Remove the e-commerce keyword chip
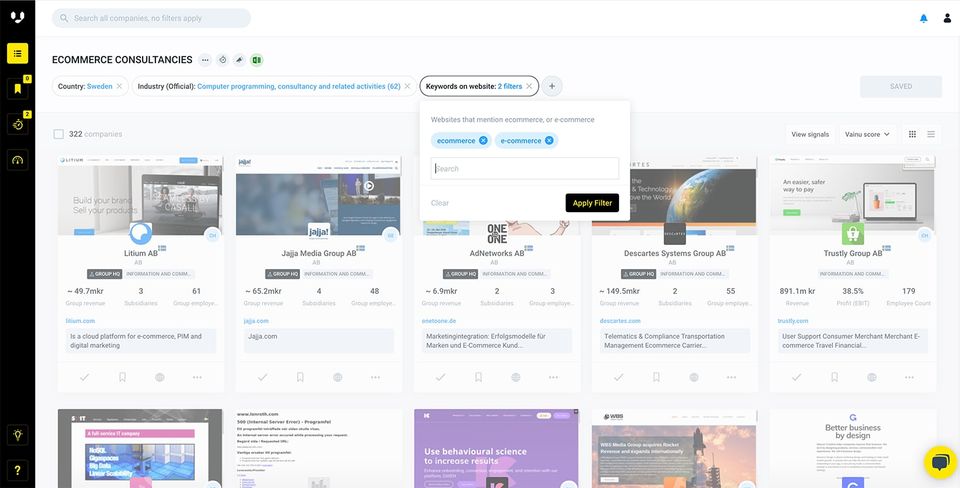 549,141
